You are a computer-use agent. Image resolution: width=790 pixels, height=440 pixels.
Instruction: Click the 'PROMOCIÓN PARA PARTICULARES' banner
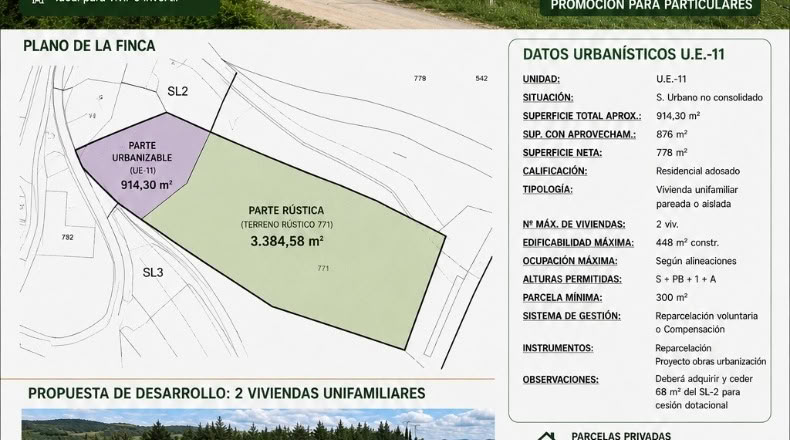pyautogui.click(x=651, y=6)
